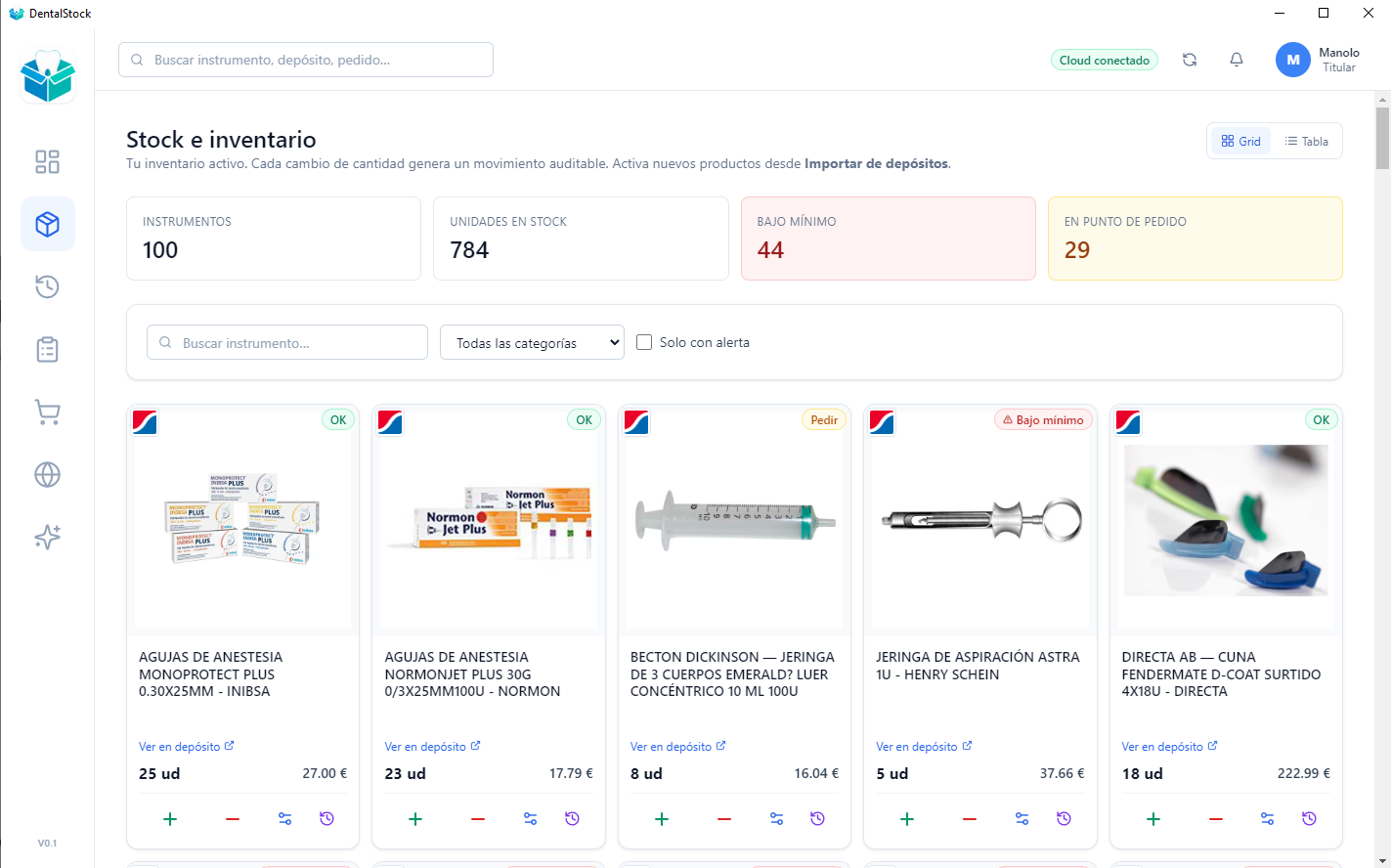This screenshot has width=1391, height=868.
Task: Open the Fendermate wedges product image
Action: pos(1226,520)
